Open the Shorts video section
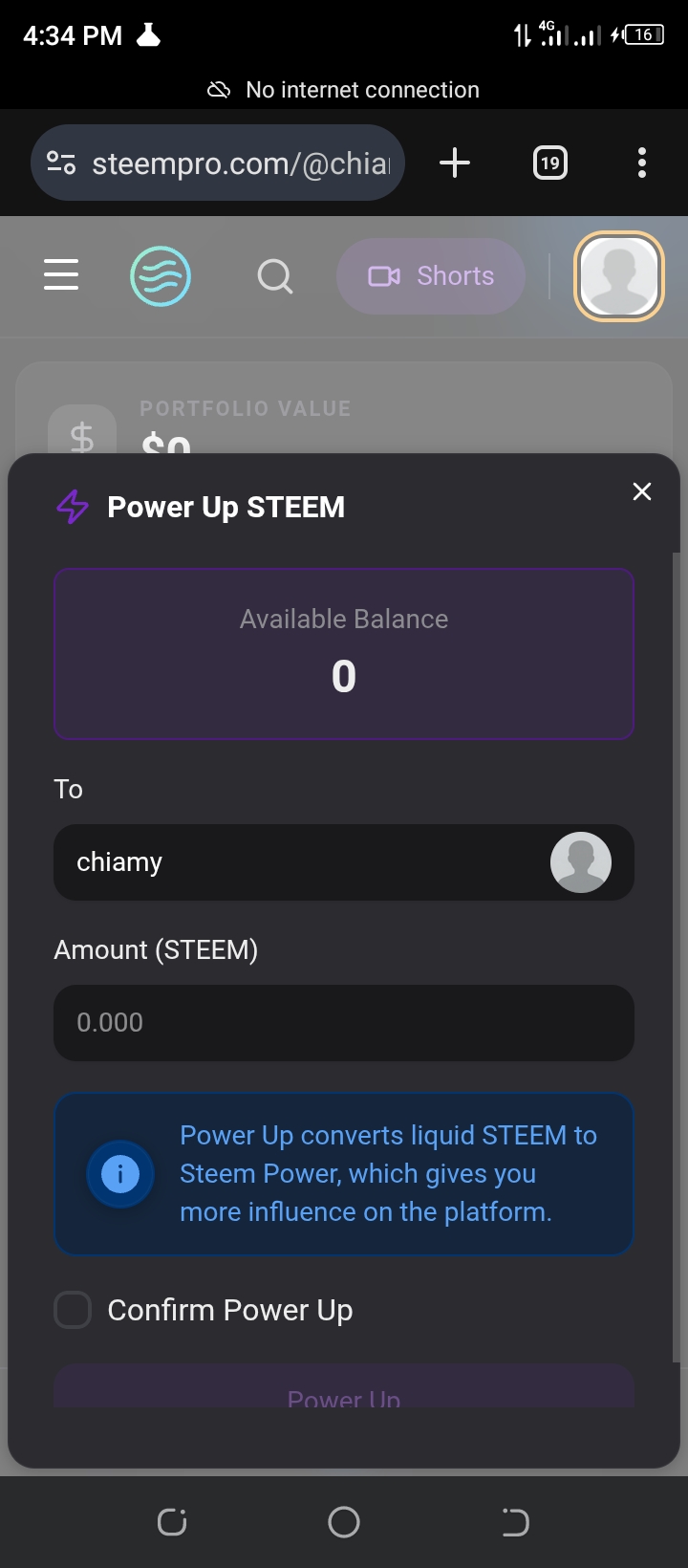 431,276
